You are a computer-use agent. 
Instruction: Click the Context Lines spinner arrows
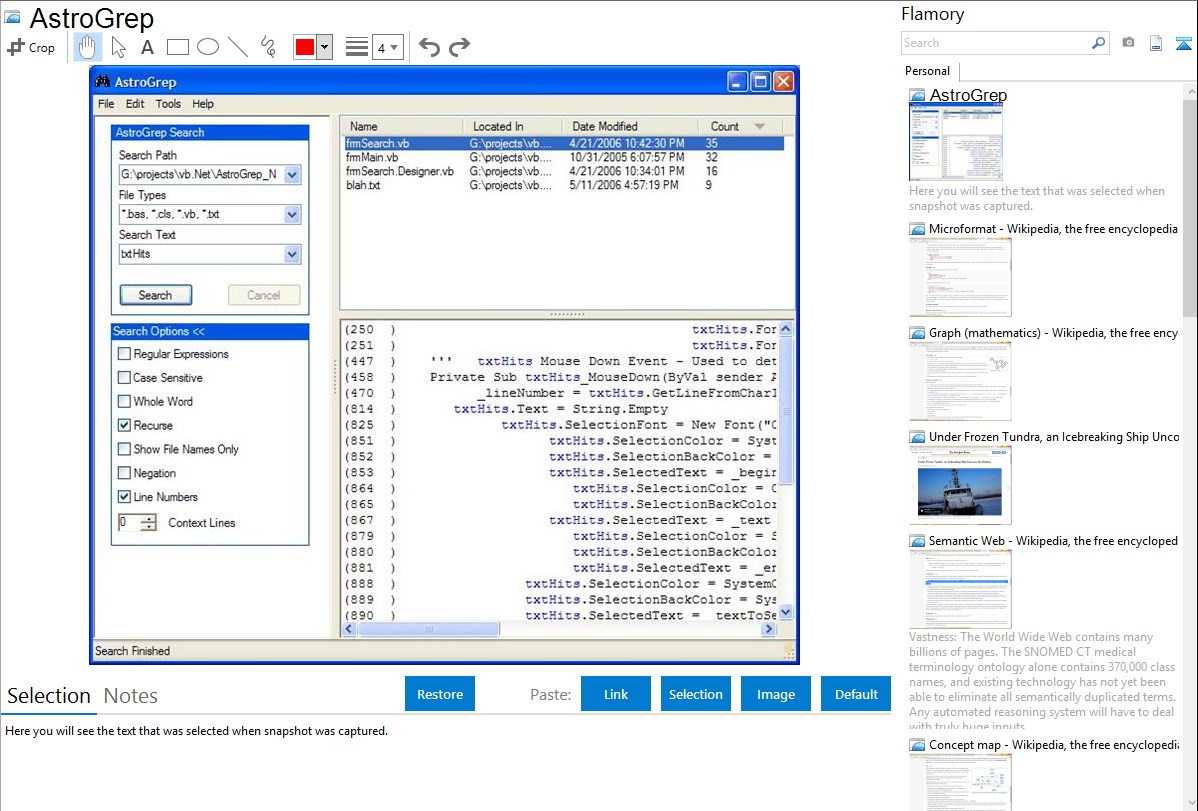point(149,523)
